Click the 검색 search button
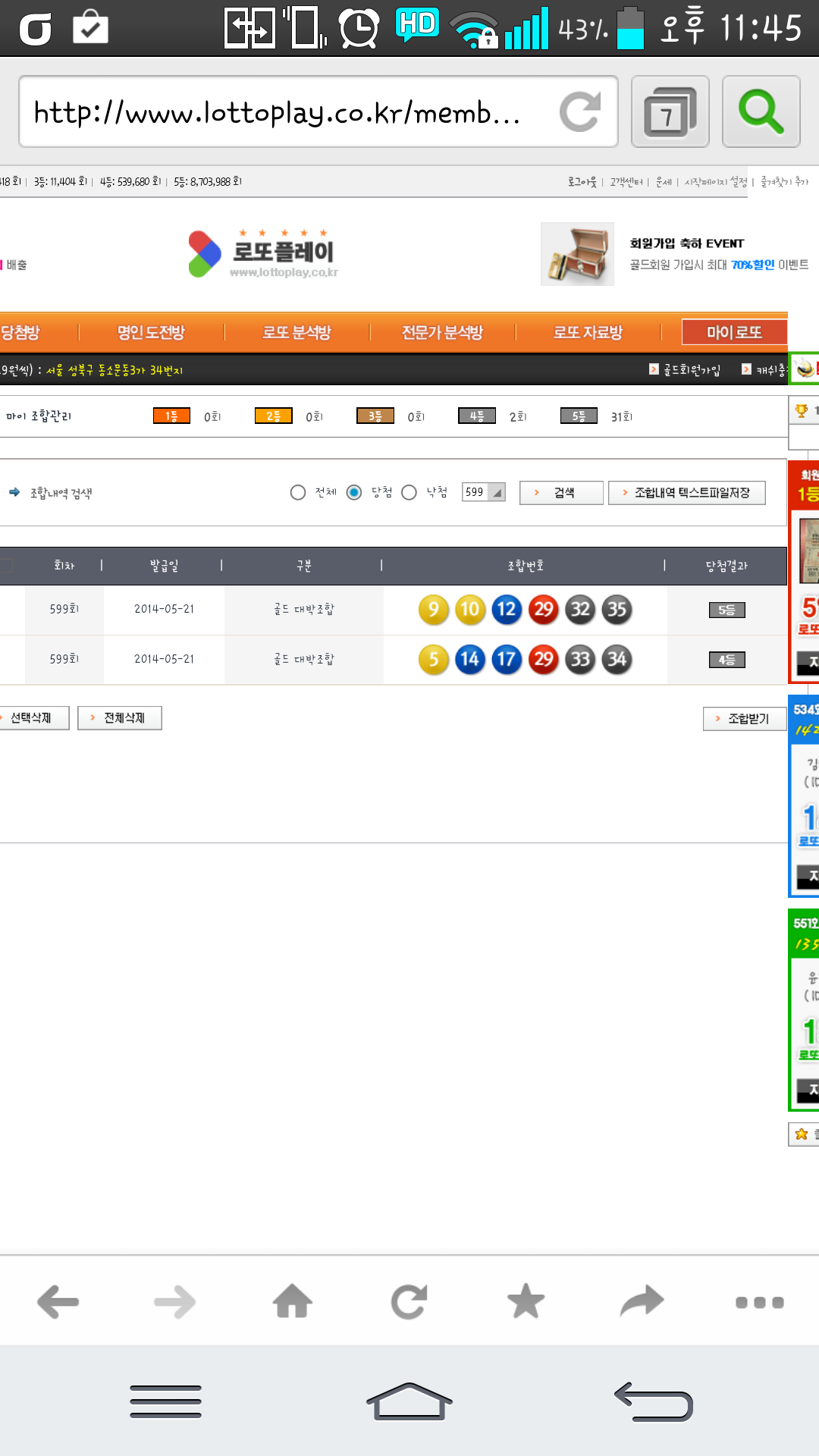 click(x=561, y=493)
